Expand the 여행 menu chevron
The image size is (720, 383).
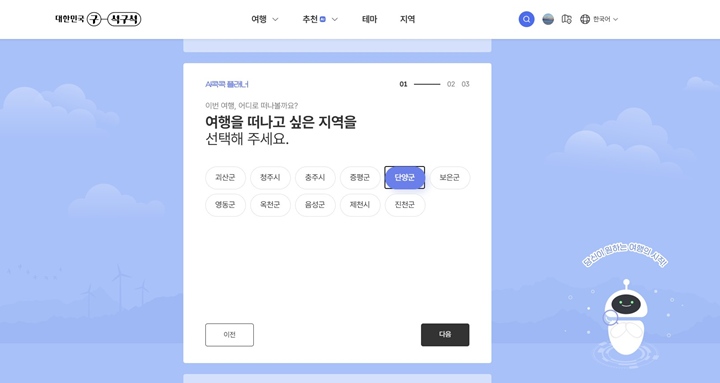click(276, 19)
